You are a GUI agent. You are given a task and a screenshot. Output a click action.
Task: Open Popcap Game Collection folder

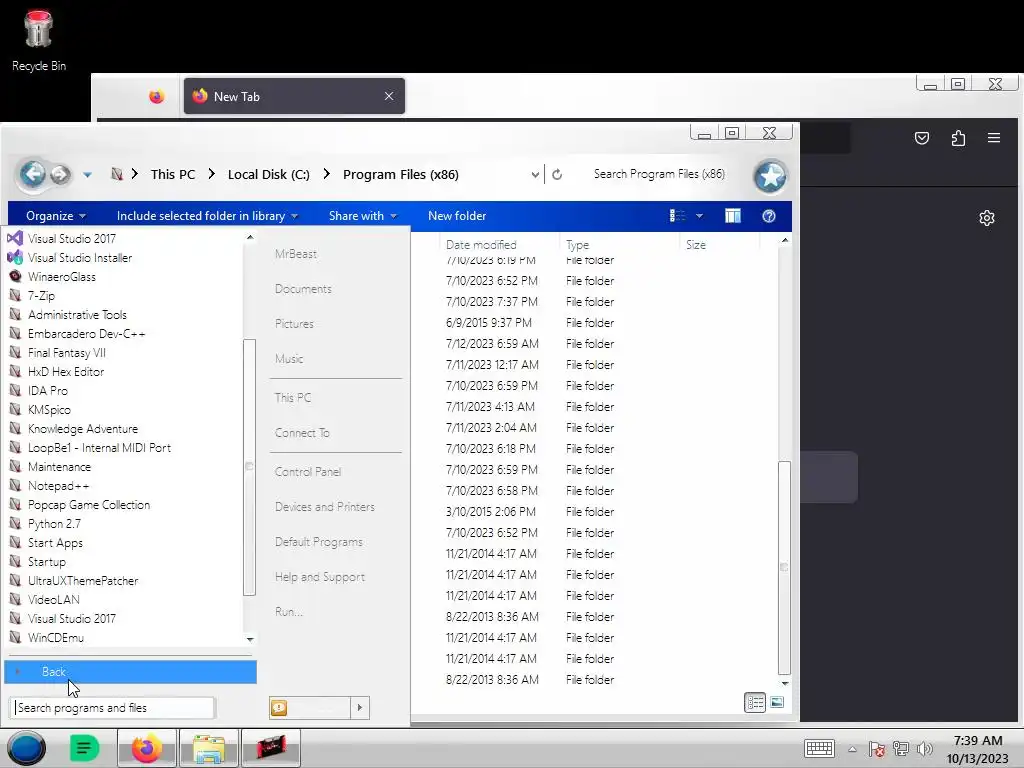point(89,505)
